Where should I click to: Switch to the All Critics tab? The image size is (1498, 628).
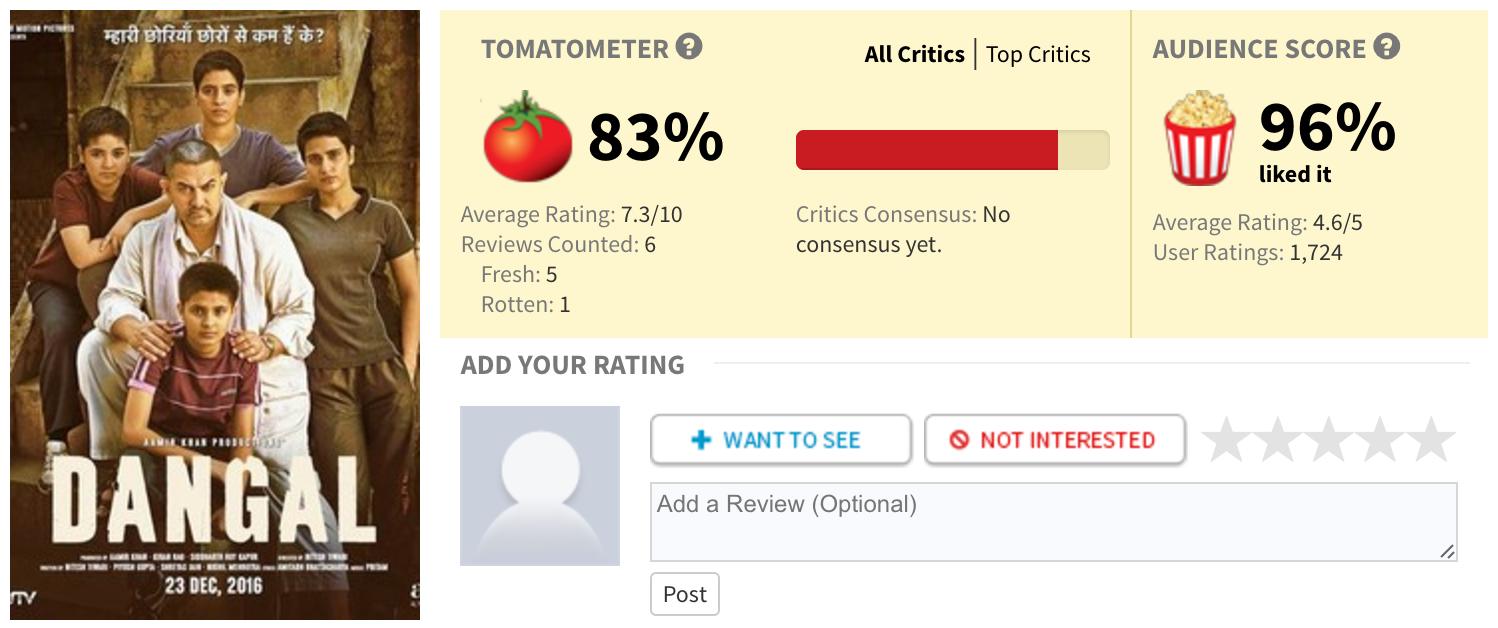[x=914, y=54]
